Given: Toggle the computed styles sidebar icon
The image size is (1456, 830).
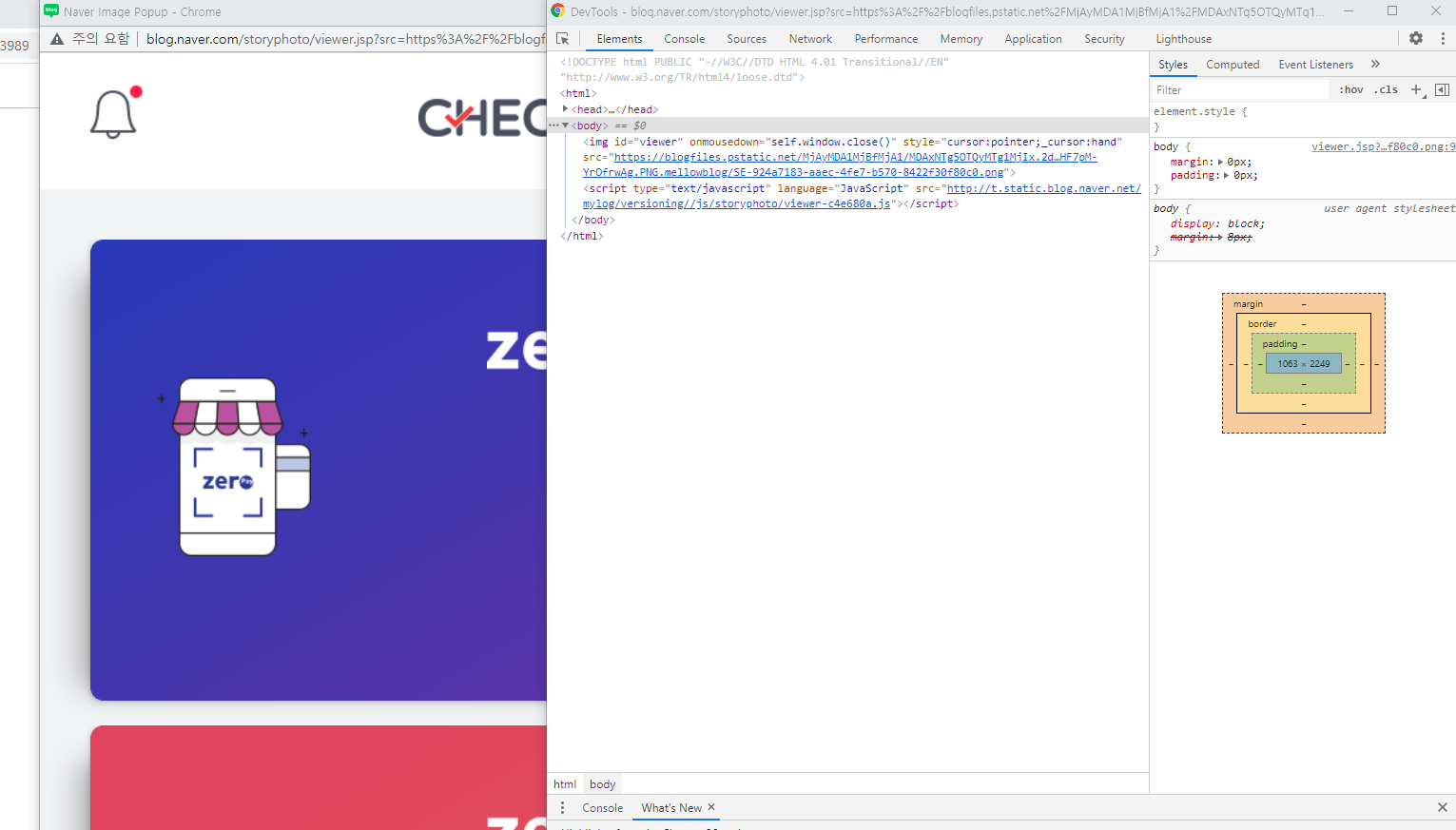Looking at the screenshot, I should tap(1442, 89).
